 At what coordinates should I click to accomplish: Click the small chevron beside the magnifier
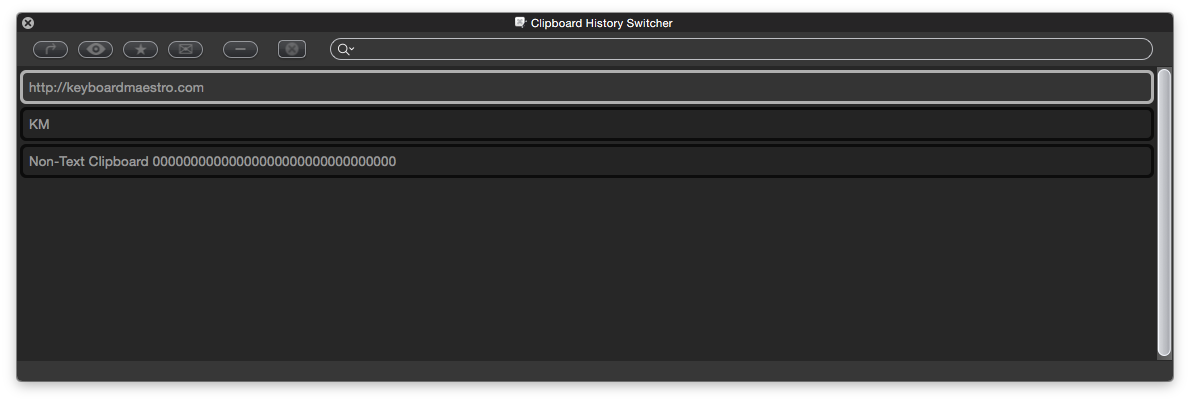352,49
